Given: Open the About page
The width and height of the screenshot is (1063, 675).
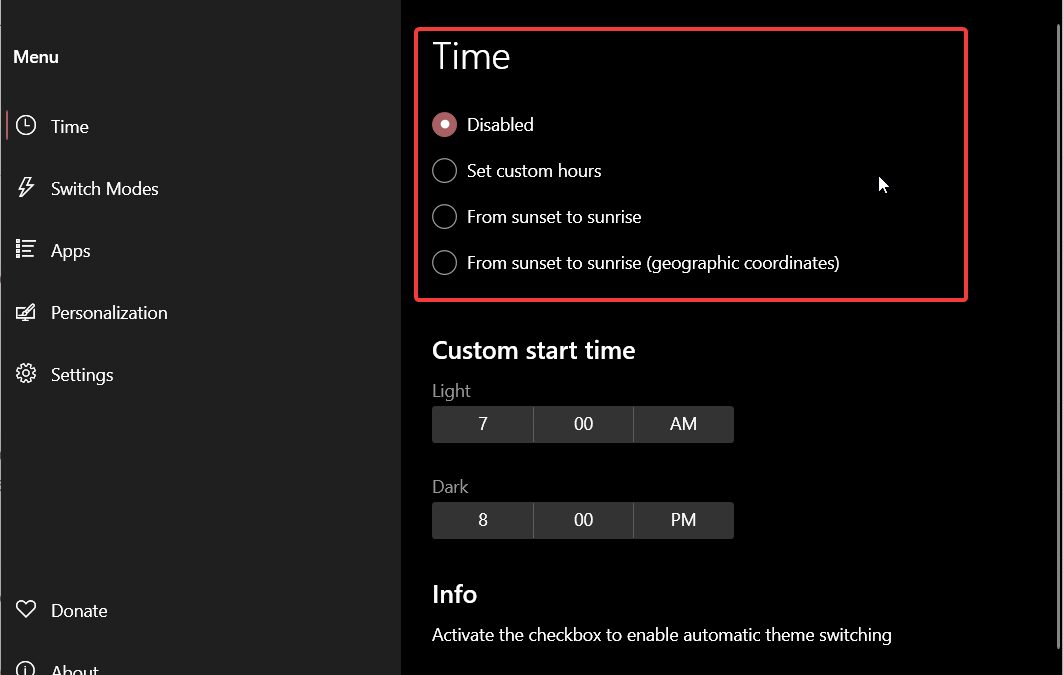Looking at the screenshot, I should pyautogui.click(x=75, y=668).
